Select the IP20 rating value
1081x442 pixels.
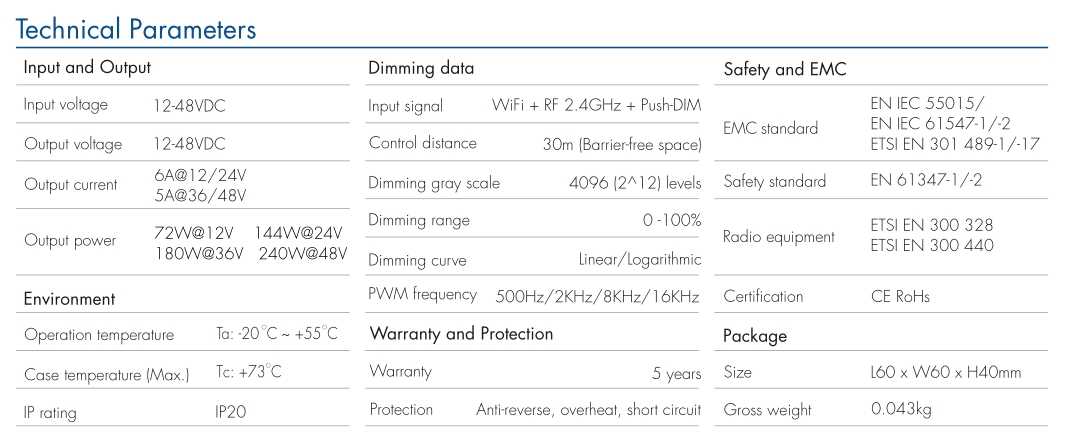230,412
